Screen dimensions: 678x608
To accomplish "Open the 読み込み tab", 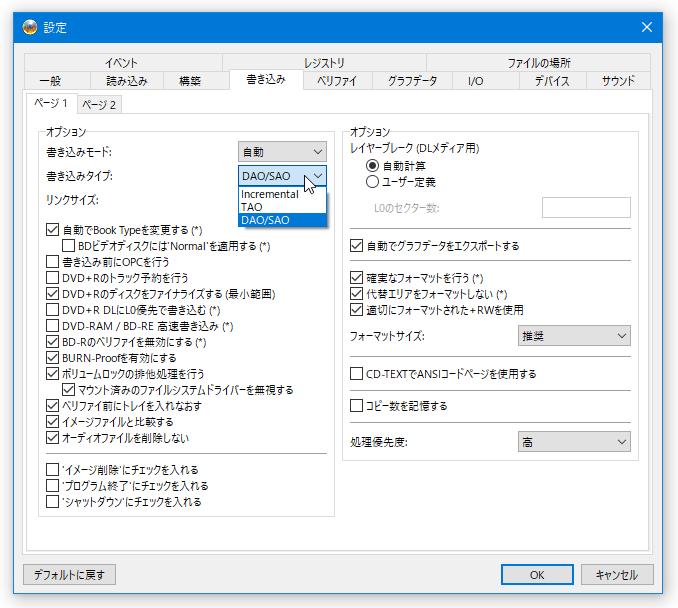I will pos(127,81).
